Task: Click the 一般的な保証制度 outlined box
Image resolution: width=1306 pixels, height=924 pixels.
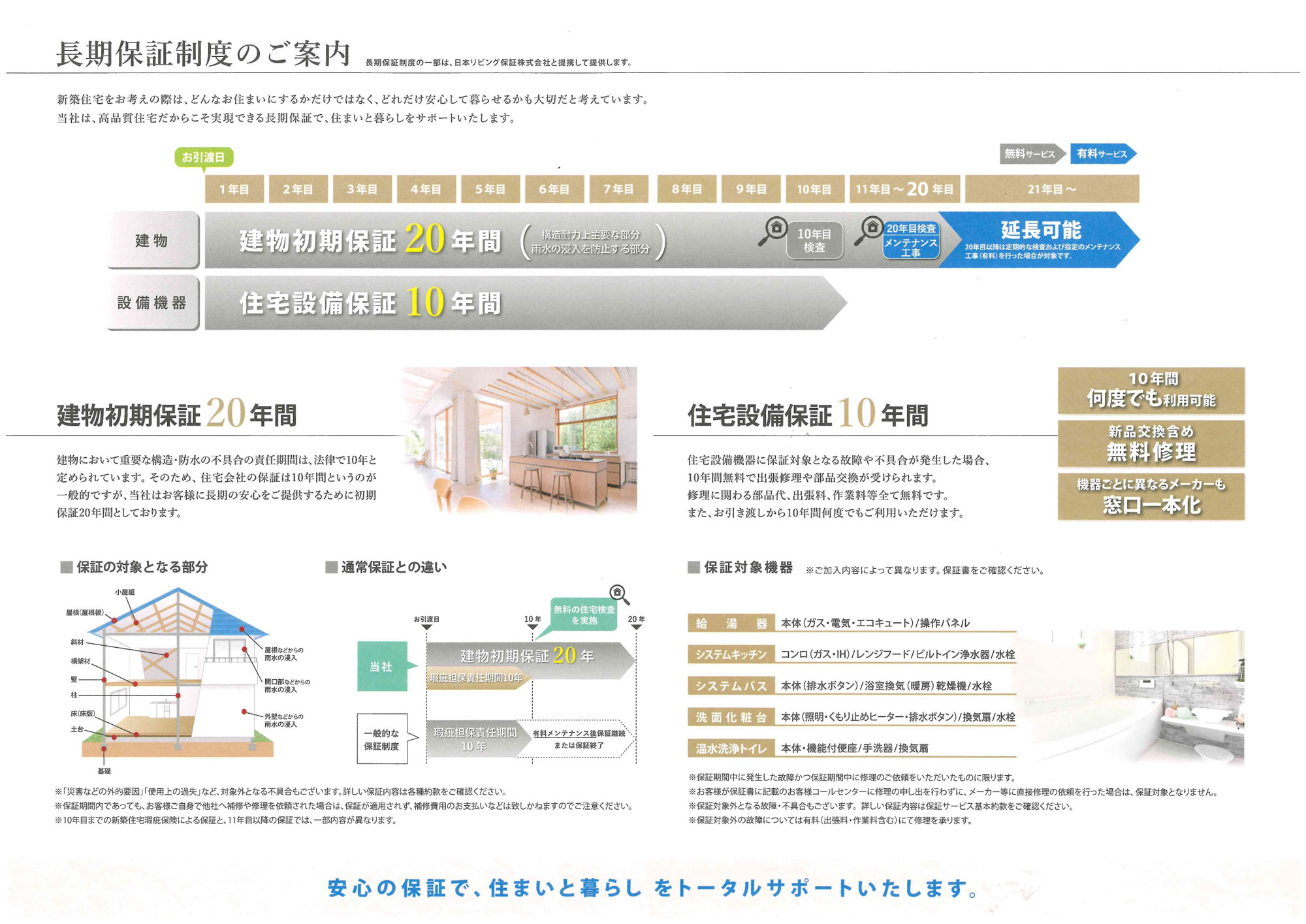Action: click(x=382, y=739)
